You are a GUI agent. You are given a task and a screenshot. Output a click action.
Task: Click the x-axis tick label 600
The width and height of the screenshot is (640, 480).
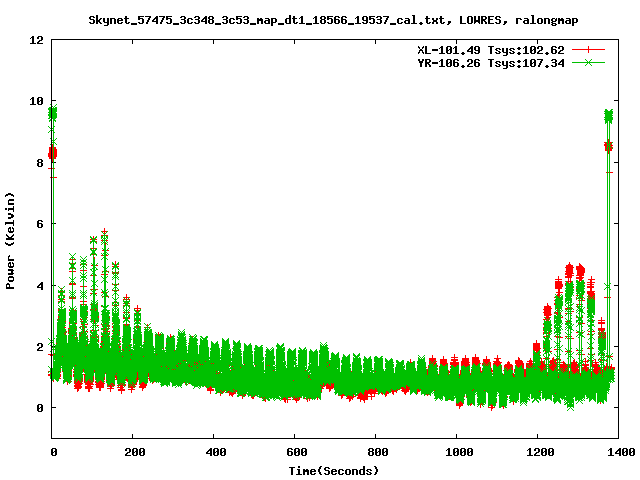click(x=296, y=452)
